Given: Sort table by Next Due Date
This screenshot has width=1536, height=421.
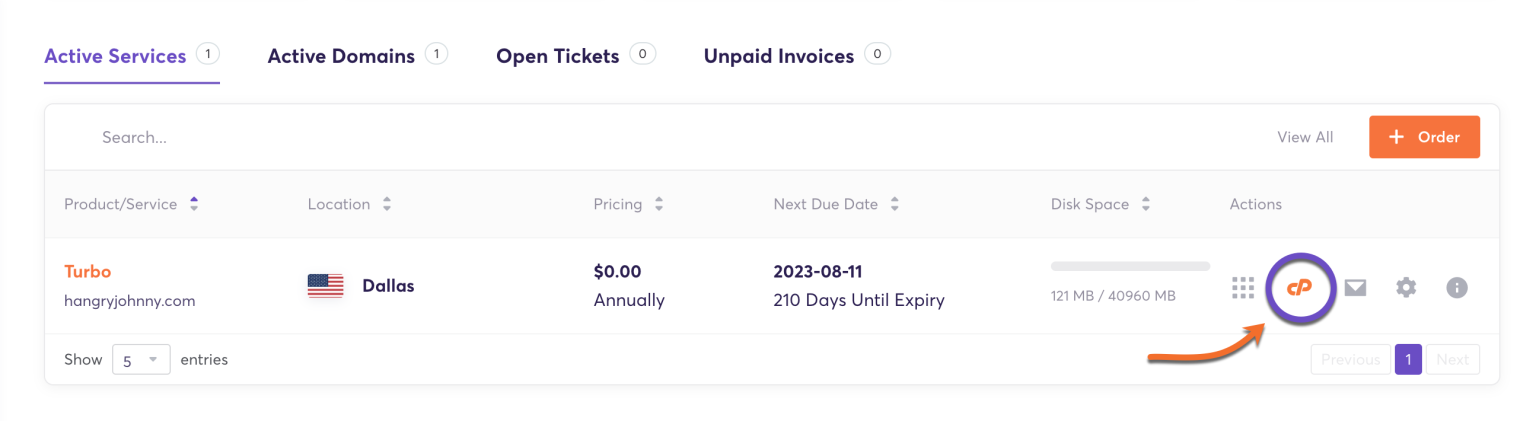Looking at the screenshot, I should point(894,204).
